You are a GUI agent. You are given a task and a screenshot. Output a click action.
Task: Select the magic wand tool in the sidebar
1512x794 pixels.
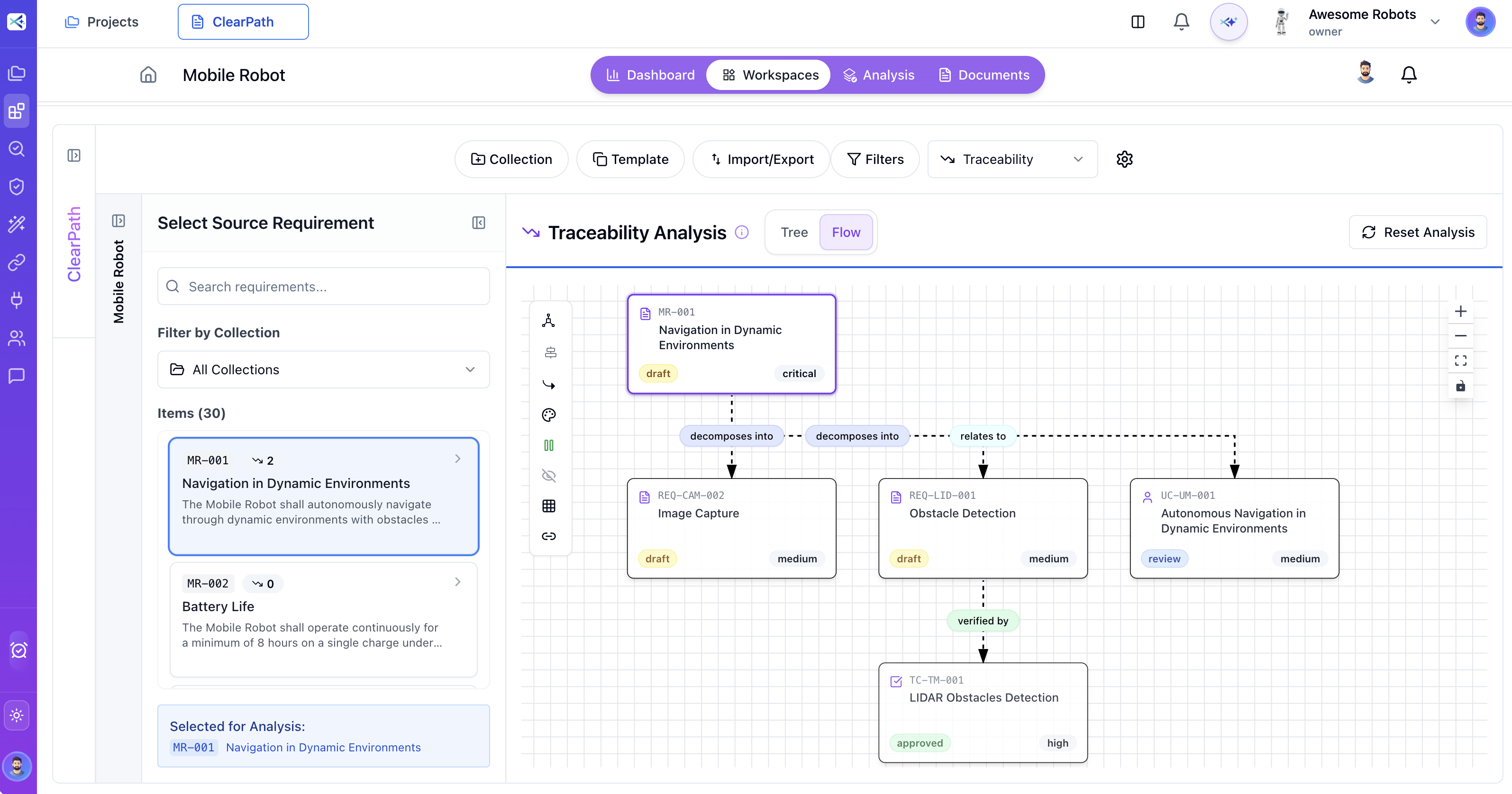(17, 224)
